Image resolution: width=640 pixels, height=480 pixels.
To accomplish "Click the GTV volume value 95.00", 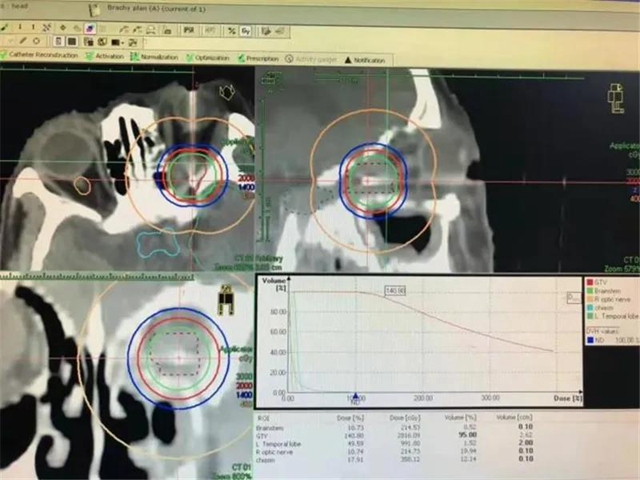I will click(467, 435).
